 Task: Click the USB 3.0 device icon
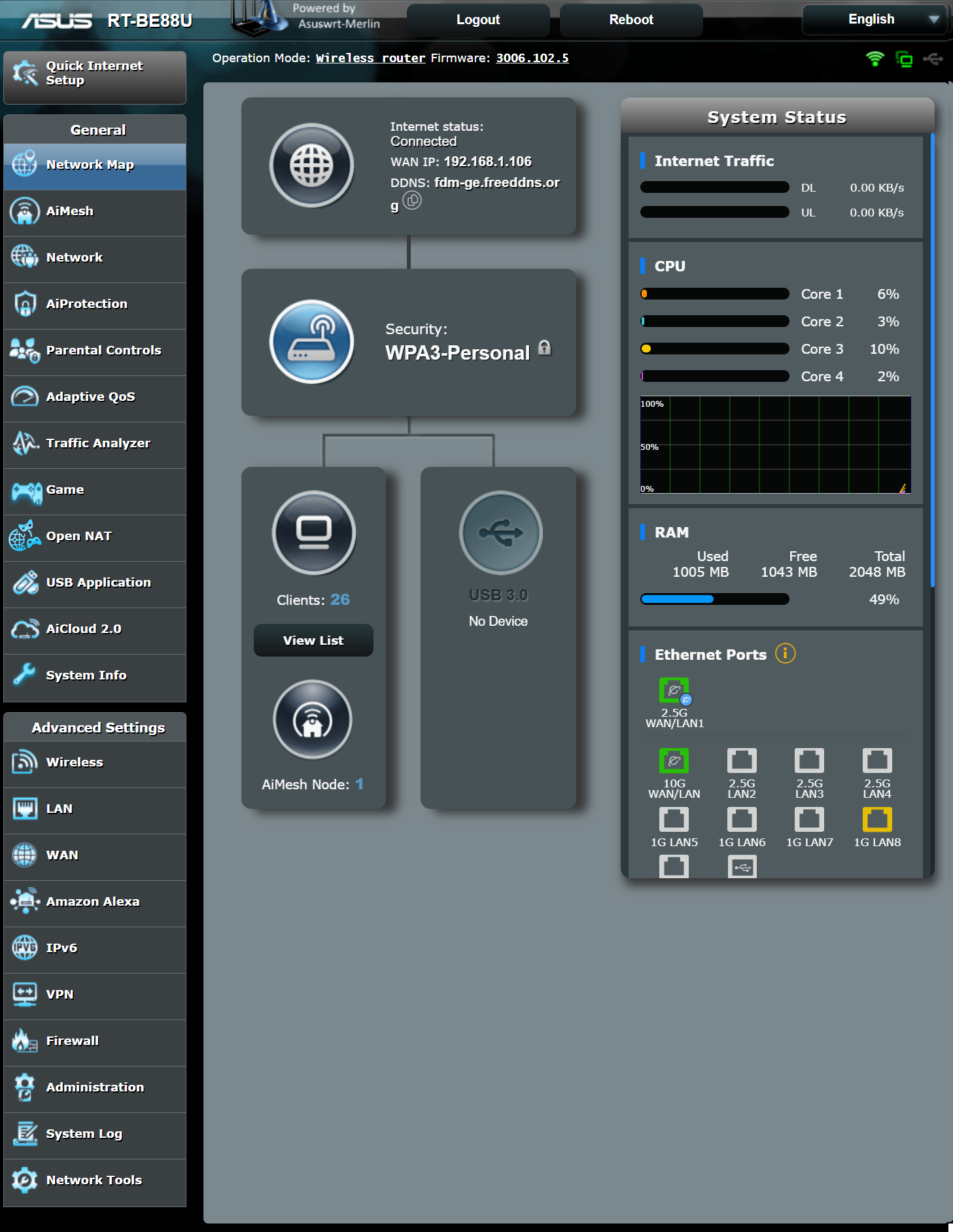point(500,532)
